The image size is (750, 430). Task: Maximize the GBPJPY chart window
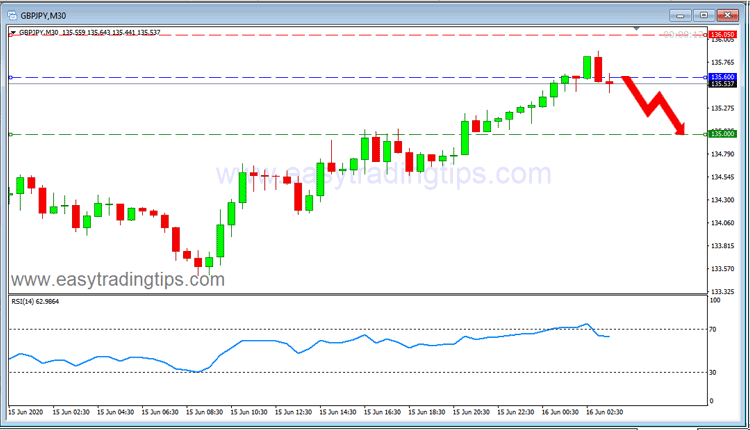703,14
